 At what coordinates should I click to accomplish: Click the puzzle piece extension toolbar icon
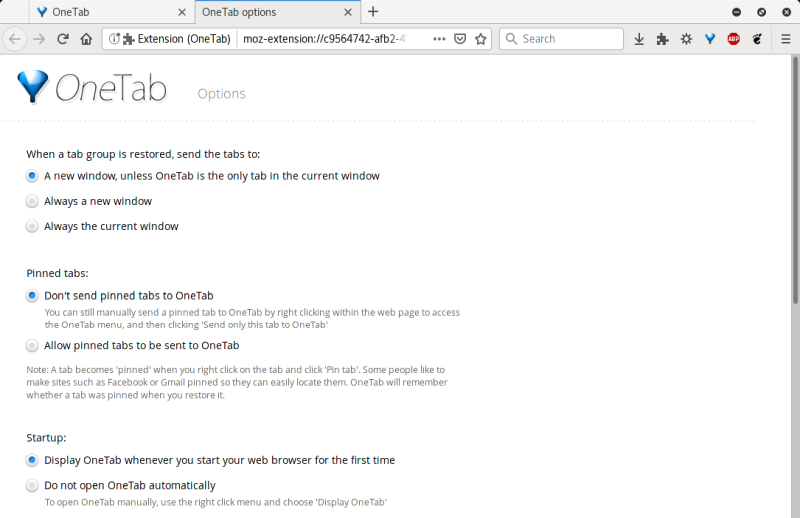pos(662,39)
